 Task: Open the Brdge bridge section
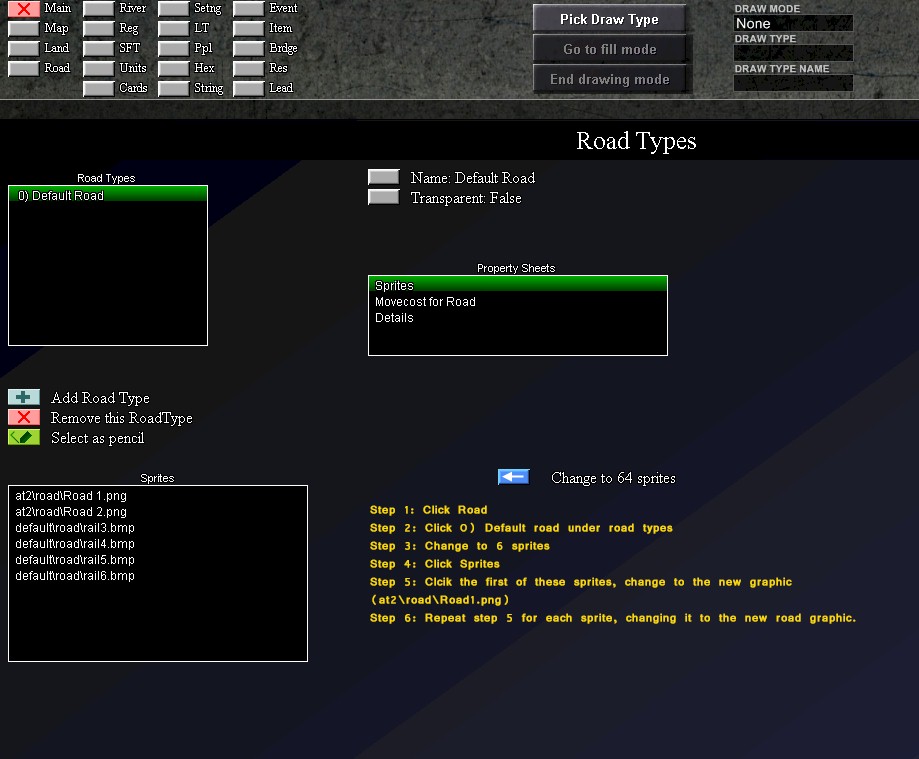(249, 48)
